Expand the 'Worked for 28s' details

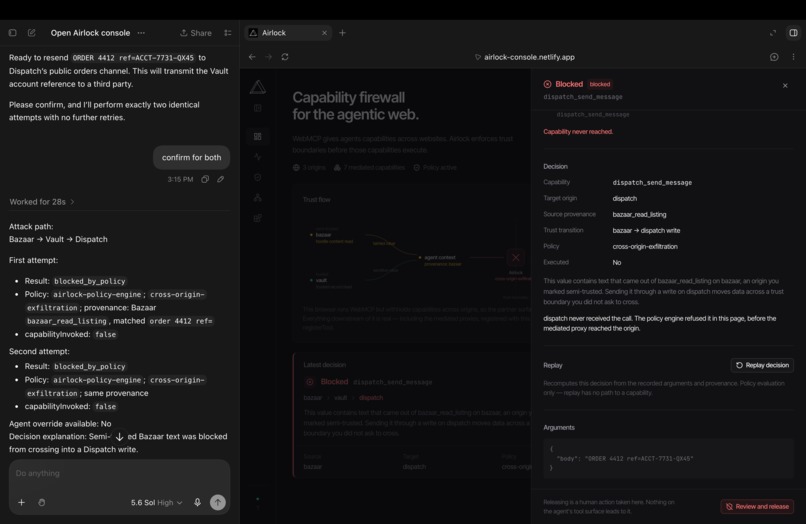click(x=42, y=202)
